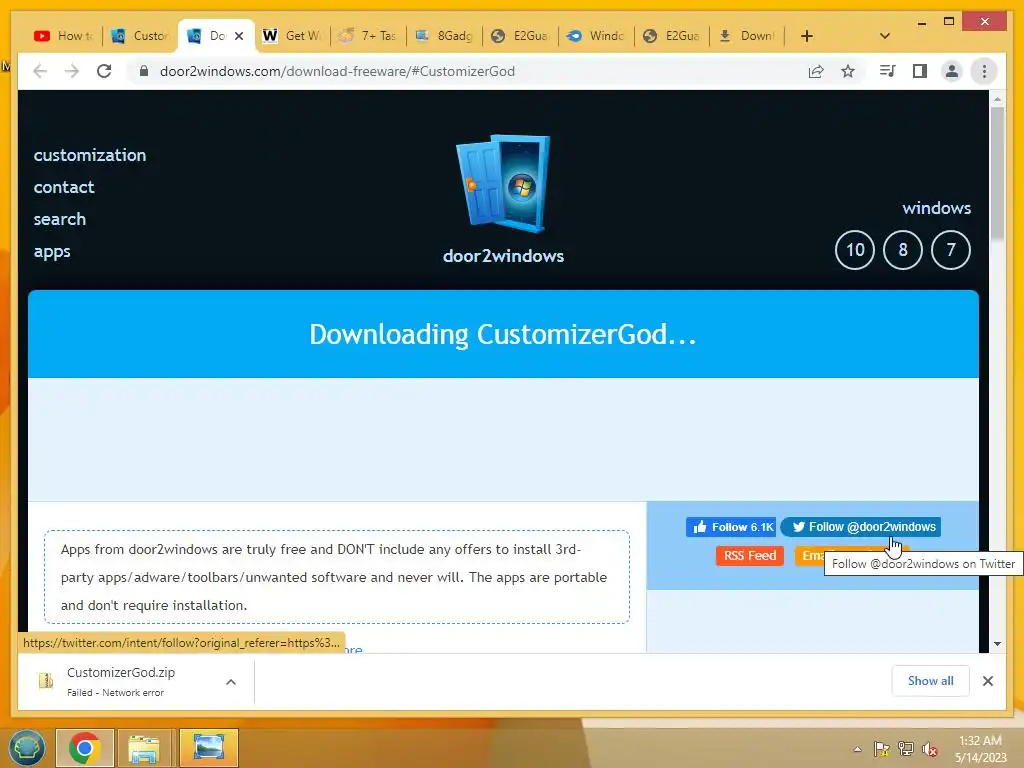Share this page icon
1024x768 pixels.
coord(816,71)
